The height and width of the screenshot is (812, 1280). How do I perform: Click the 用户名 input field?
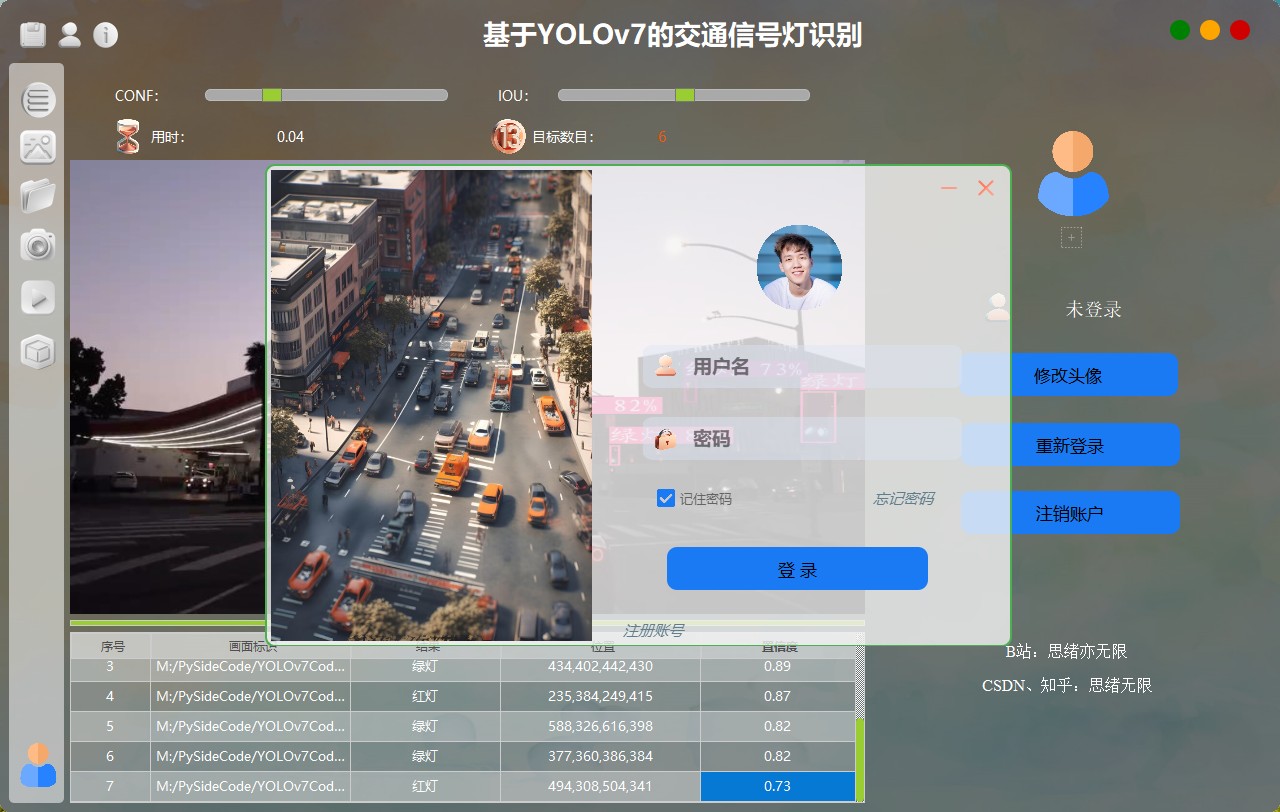802,367
